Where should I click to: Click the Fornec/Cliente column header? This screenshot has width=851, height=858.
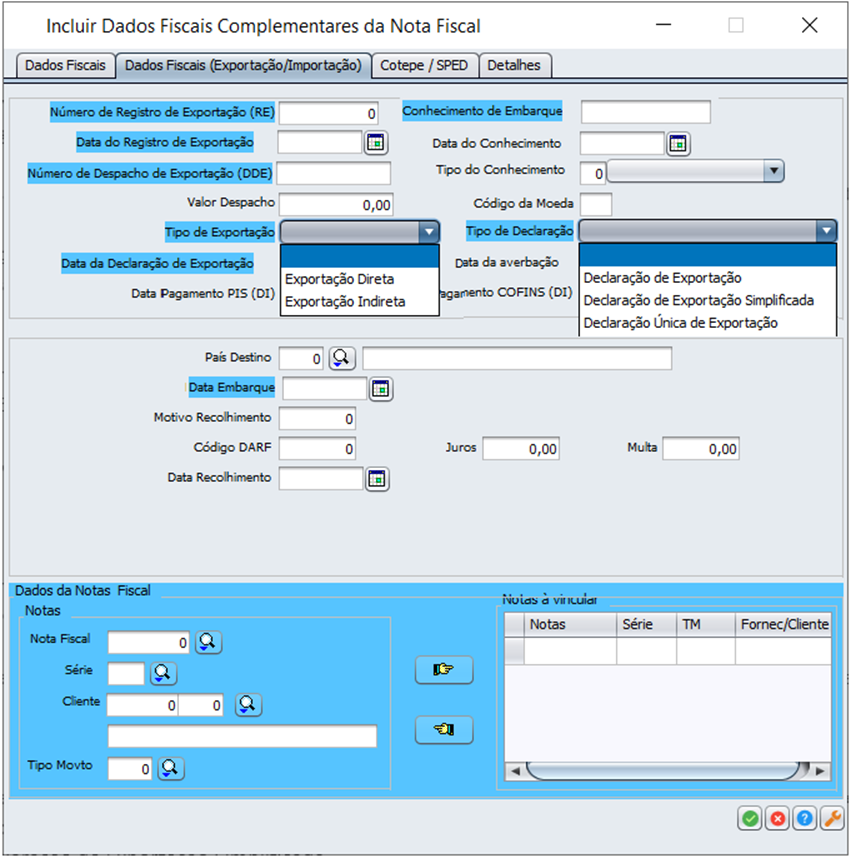pyautogui.click(x=784, y=624)
